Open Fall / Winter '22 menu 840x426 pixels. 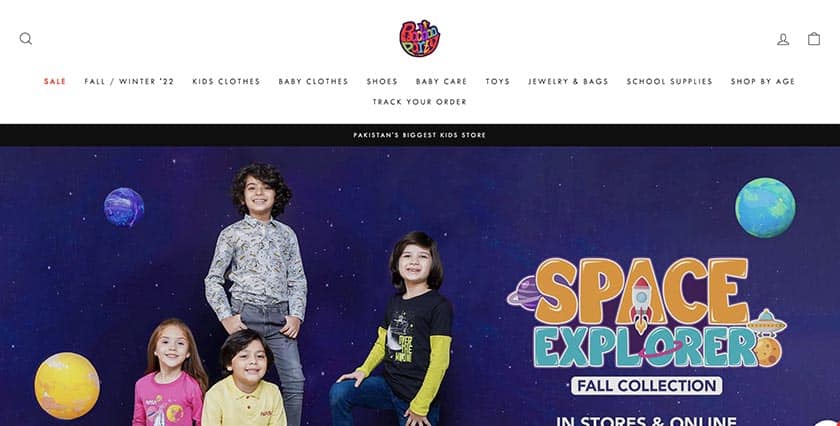pyautogui.click(x=129, y=81)
